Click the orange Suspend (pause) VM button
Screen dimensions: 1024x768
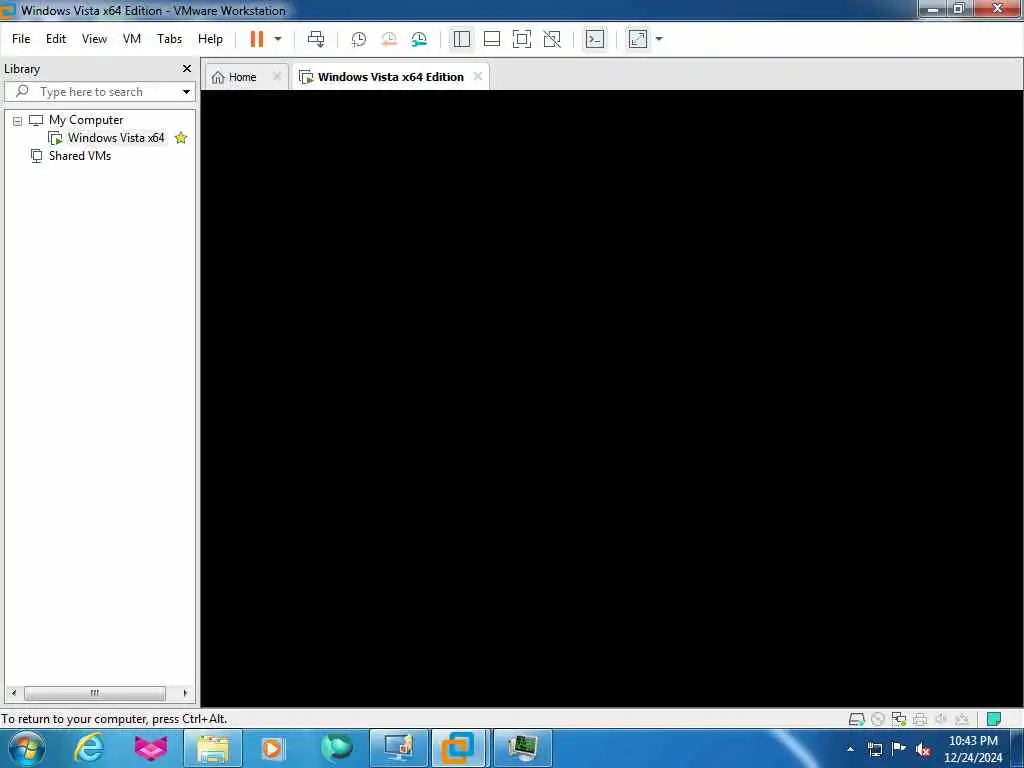(257, 39)
